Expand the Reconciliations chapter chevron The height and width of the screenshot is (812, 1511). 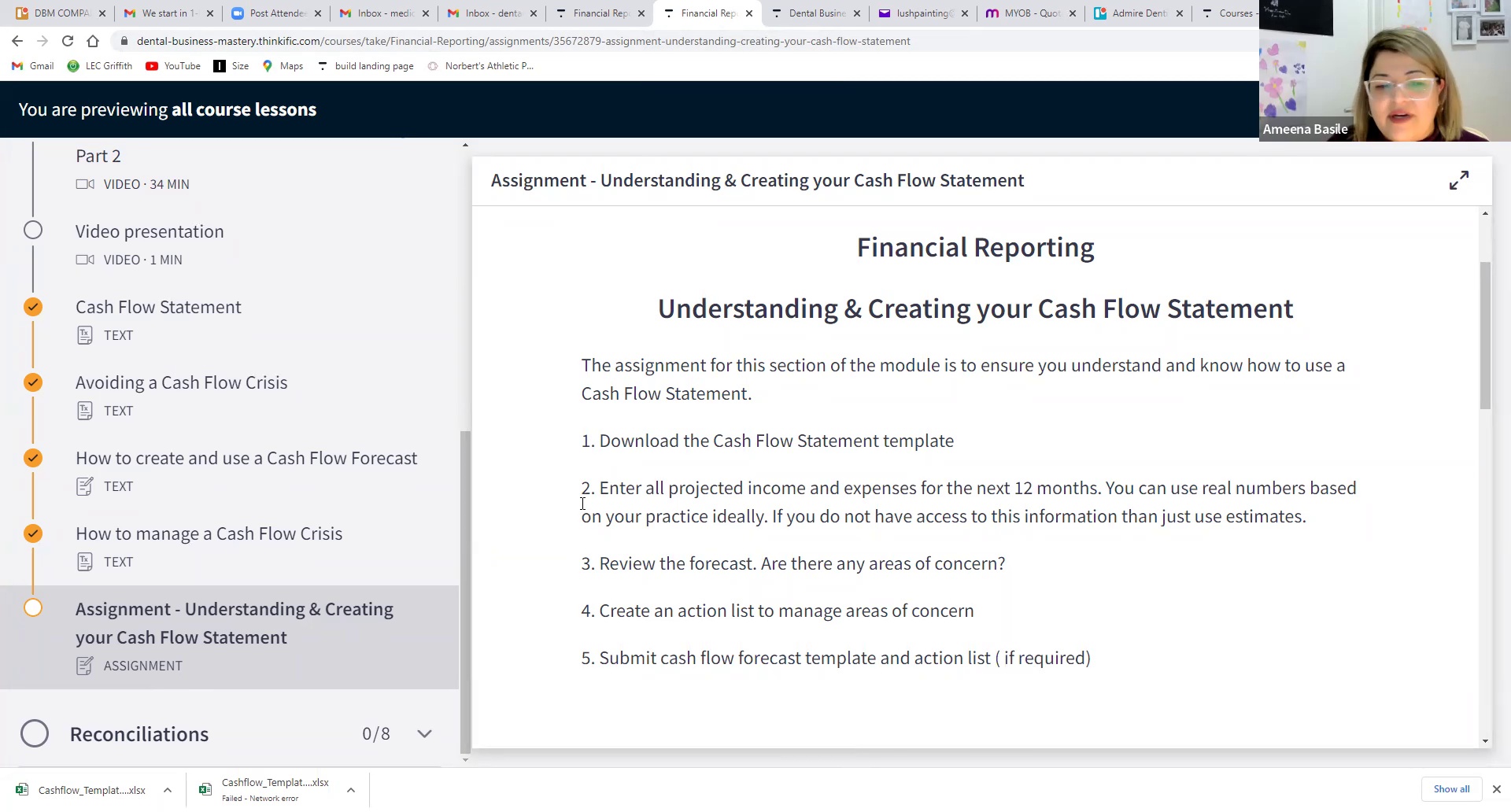(424, 733)
